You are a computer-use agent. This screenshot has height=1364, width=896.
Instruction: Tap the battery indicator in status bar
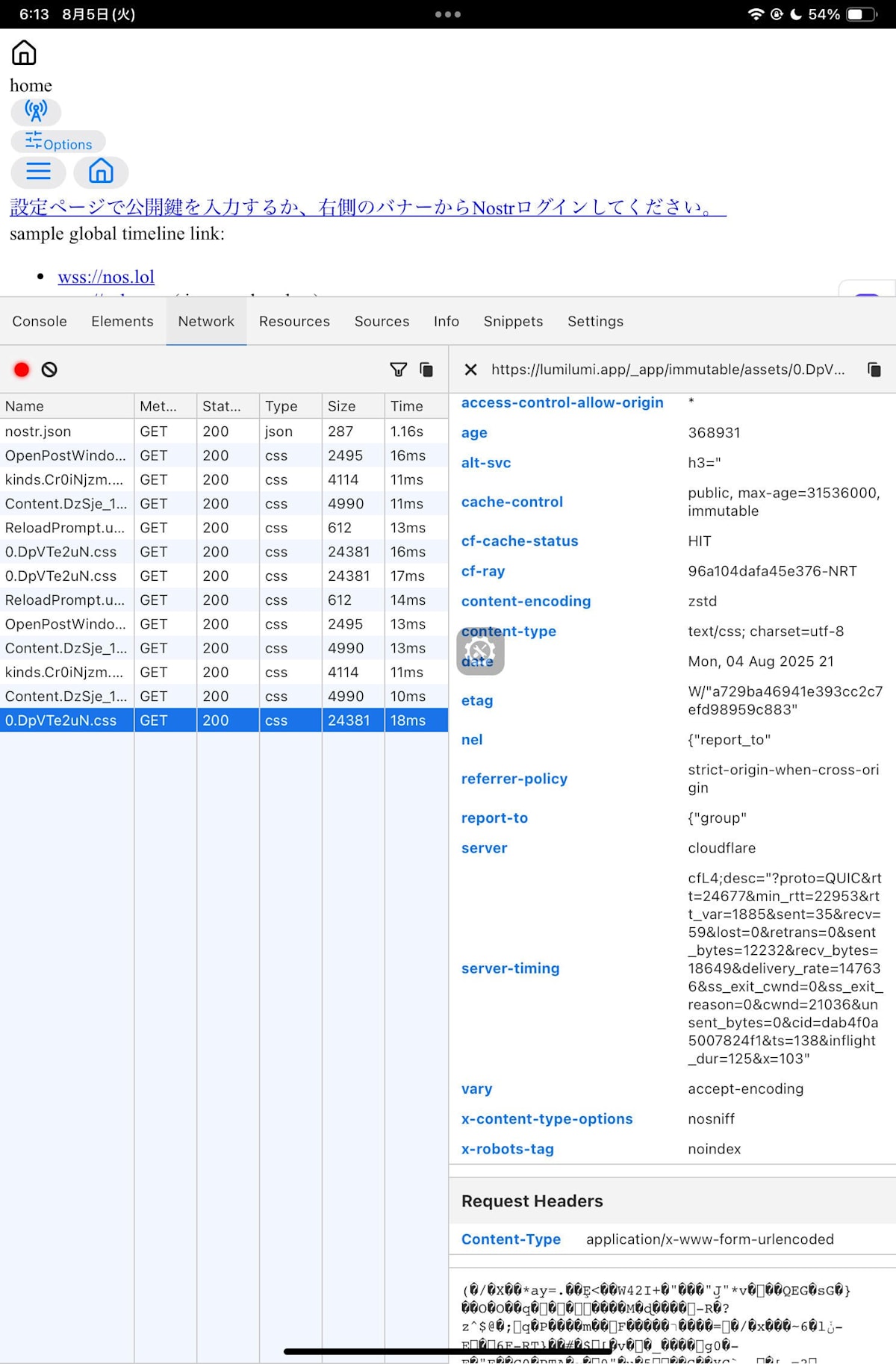862,14
